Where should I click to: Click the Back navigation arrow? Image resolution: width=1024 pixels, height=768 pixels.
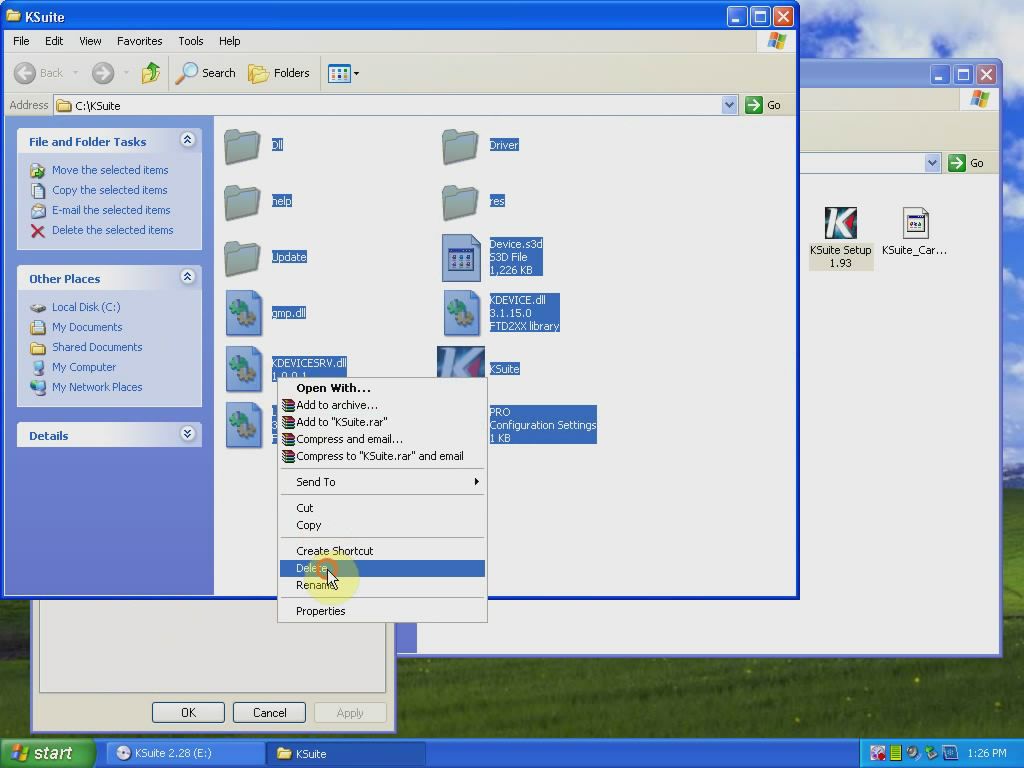coord(25,73)
